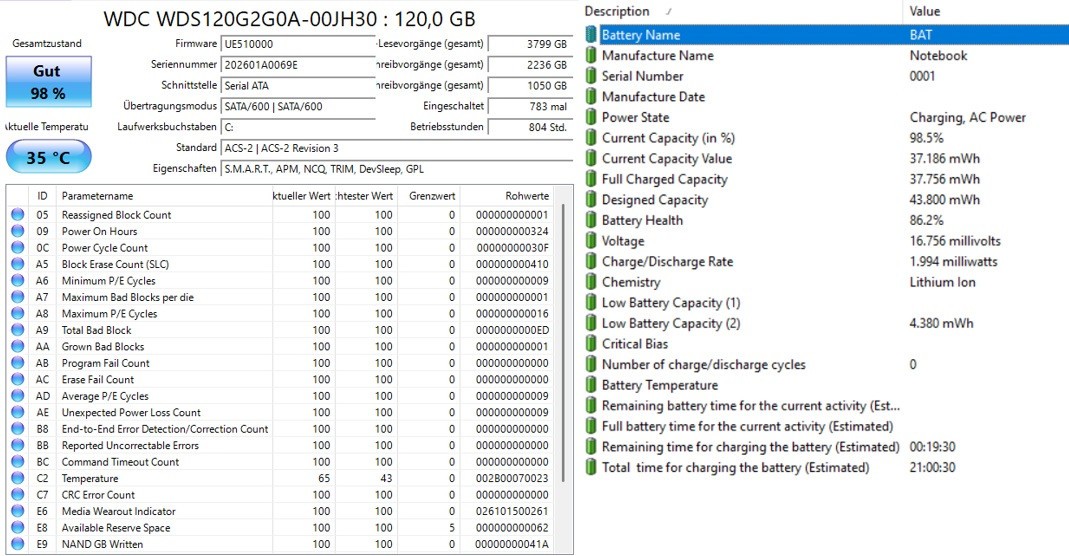Click the blue status orb for Reassigned Block Count

pos(18,215)
